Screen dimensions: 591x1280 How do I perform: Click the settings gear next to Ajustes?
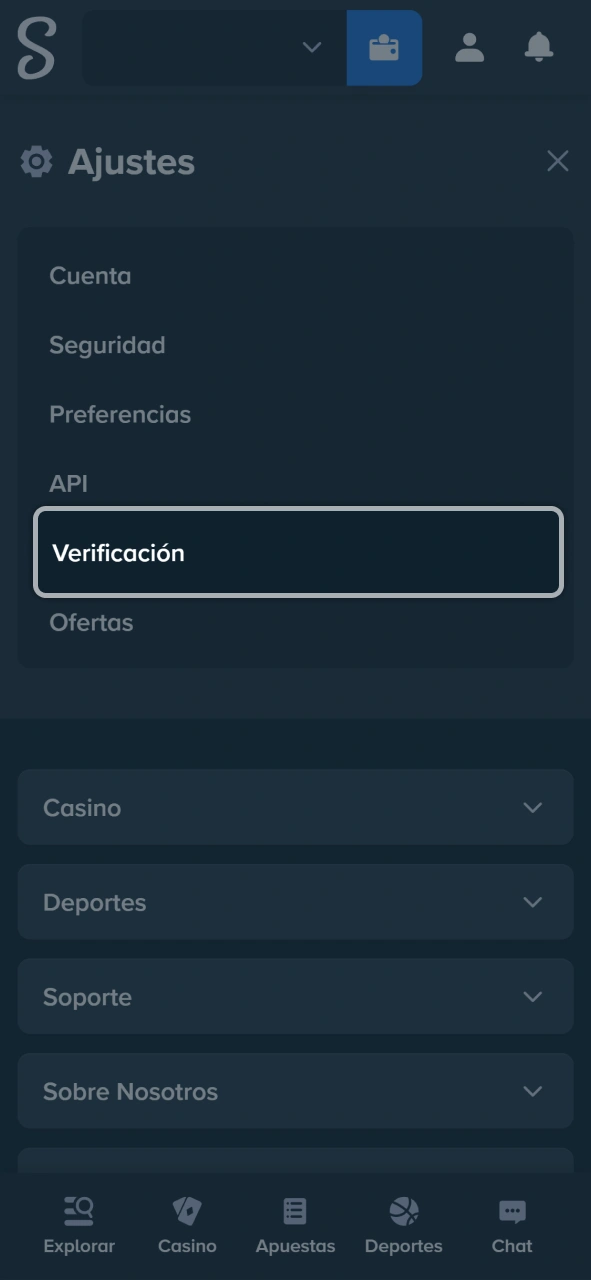point(35,160)
